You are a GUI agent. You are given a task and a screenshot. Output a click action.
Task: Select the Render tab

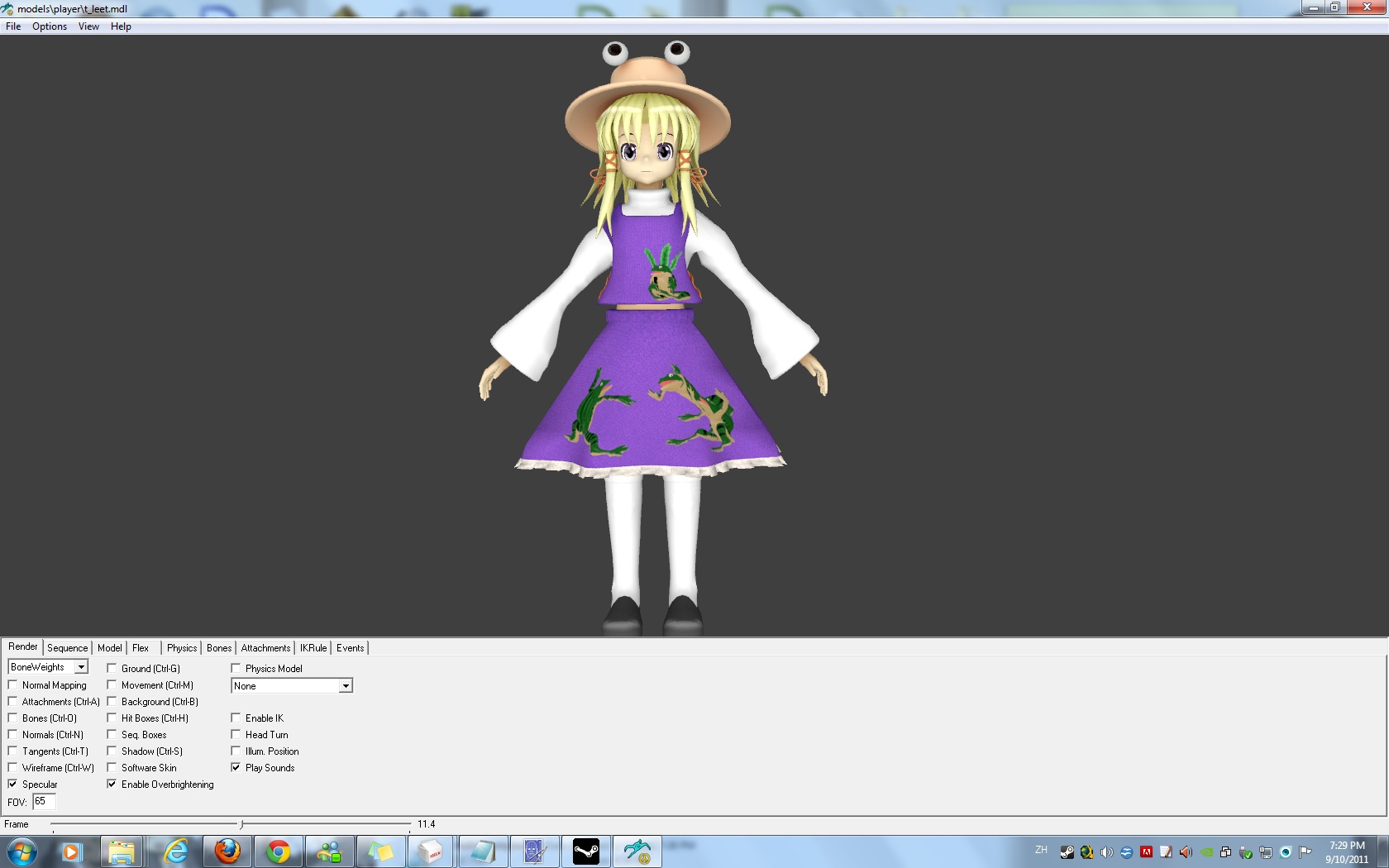(23, 646)
